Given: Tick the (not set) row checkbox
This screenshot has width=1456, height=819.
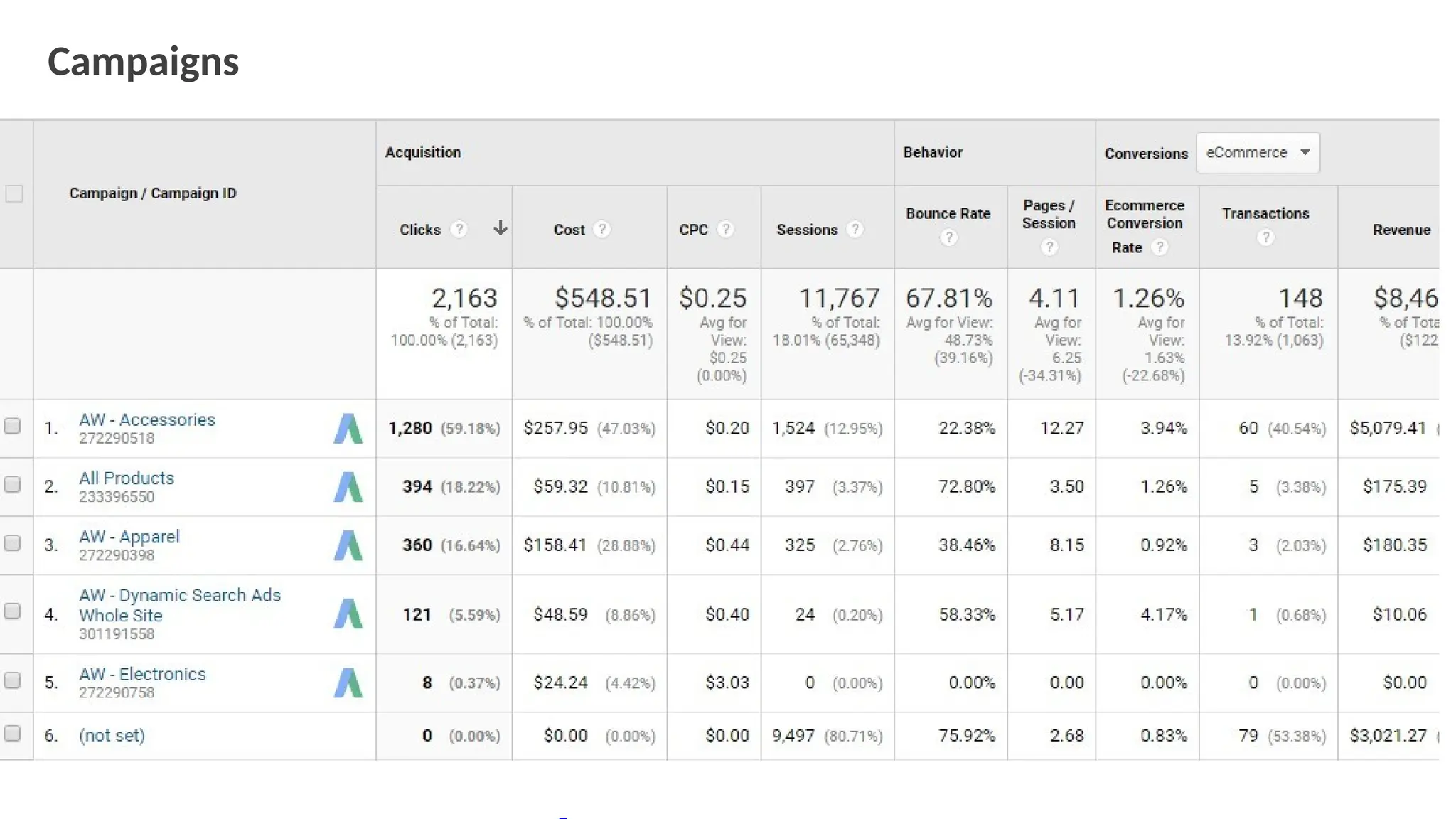Looking at the screenshot, I should tap(13, 733).
